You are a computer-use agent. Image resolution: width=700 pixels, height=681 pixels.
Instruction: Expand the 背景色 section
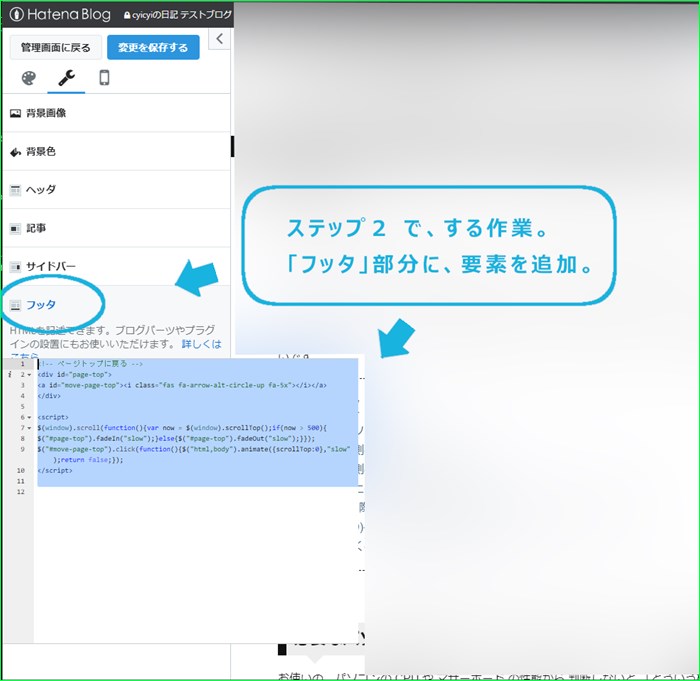pyautogui.click(x=116, y=151)
